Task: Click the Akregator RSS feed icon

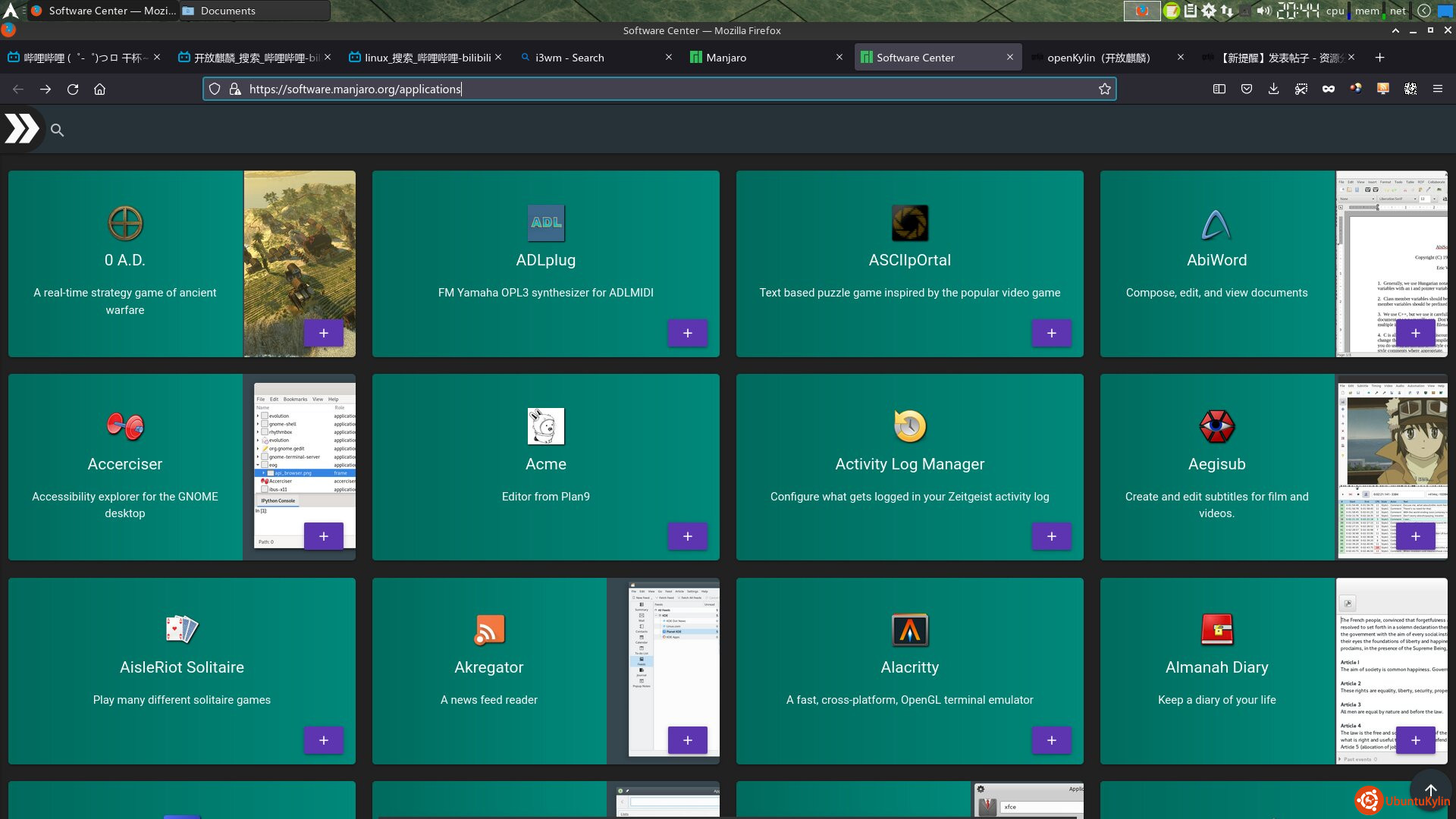Action: pos(489,629)
